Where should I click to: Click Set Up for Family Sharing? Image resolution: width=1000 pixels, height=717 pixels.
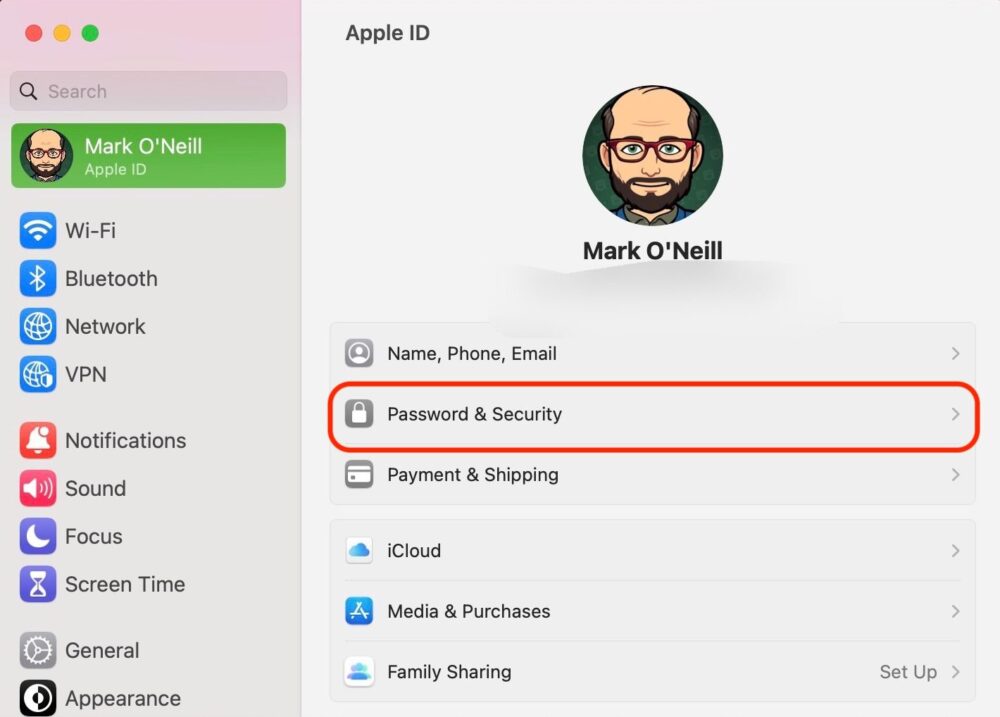908,672
